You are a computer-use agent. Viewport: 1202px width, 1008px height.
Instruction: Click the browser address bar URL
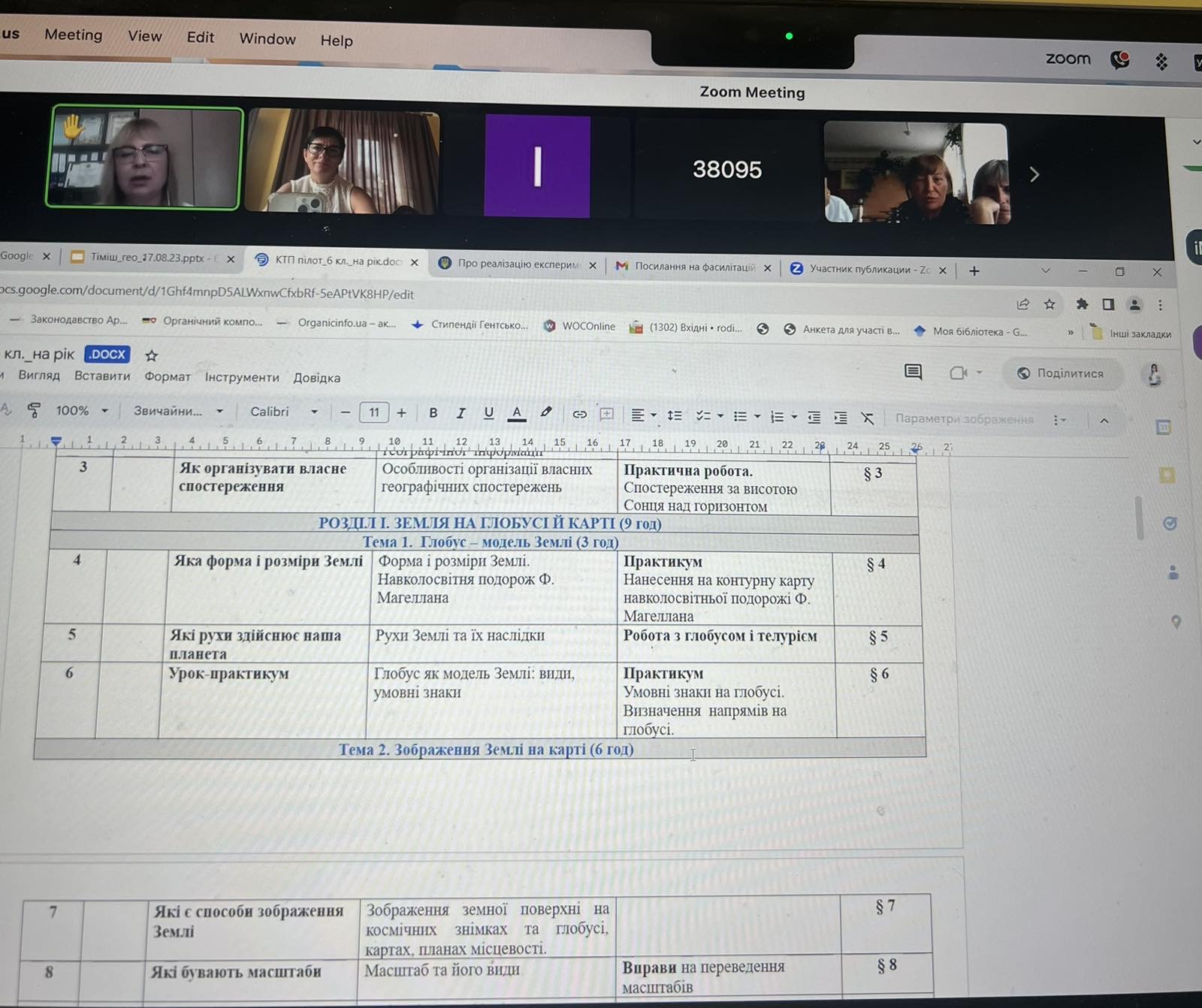tap(207, 292)
